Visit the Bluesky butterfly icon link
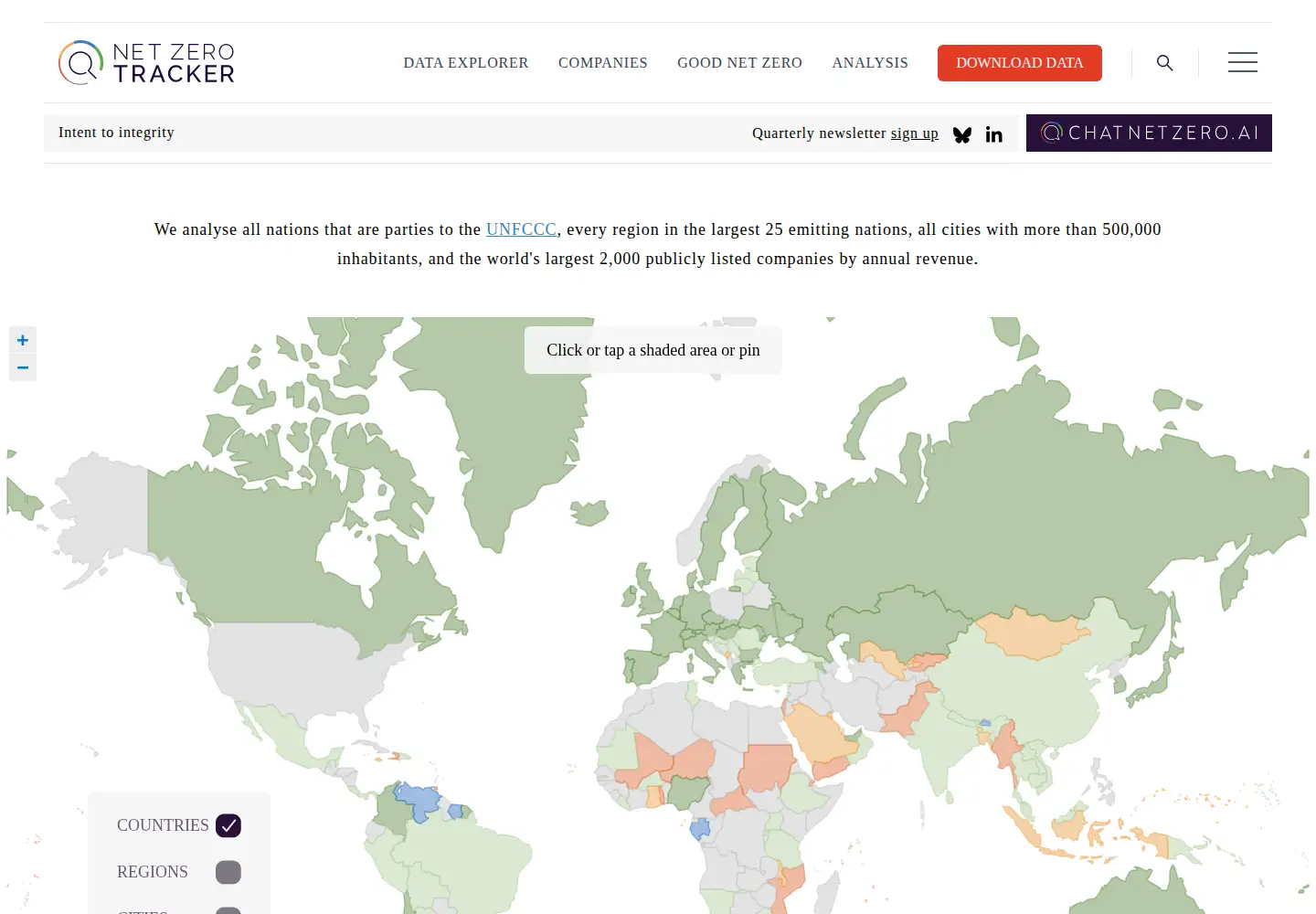The image size is (1316, 914). [x=962, y=134]
